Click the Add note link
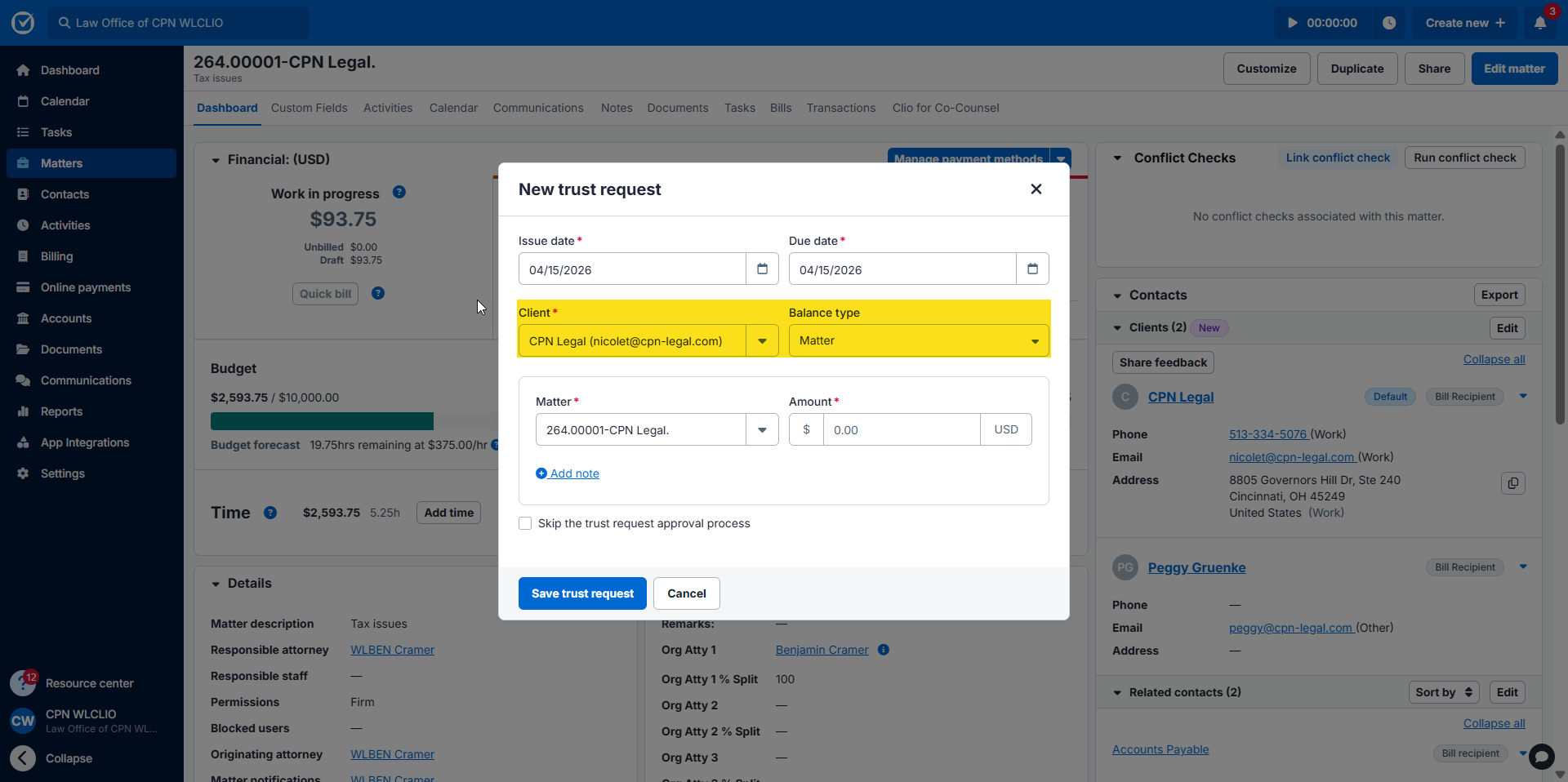This screenshot has width=1568, height=782. coord(574,473)
